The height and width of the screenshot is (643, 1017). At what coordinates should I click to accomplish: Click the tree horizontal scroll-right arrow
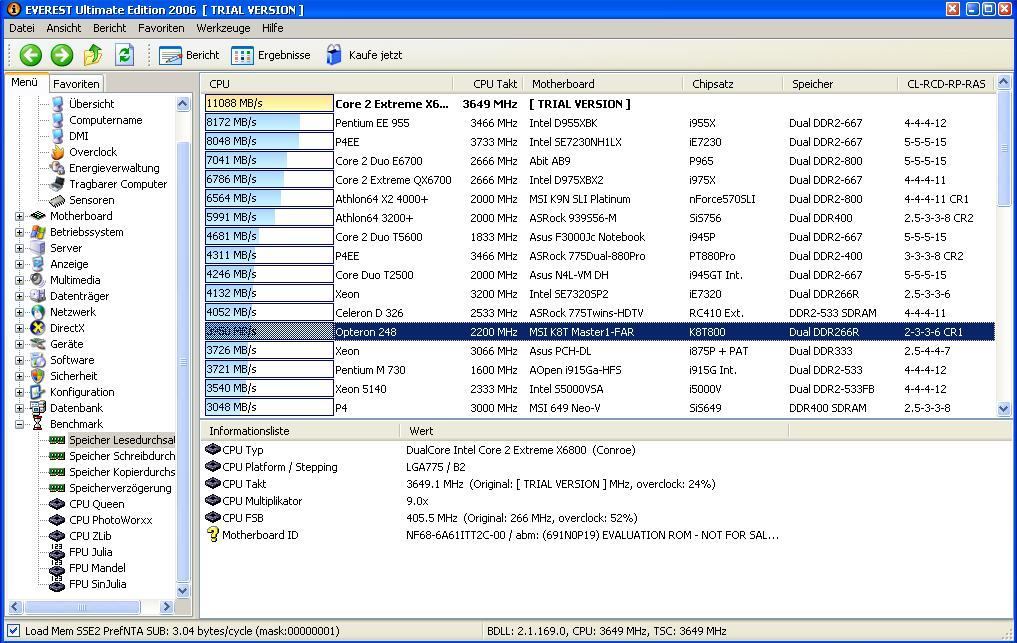coord(167,607)
